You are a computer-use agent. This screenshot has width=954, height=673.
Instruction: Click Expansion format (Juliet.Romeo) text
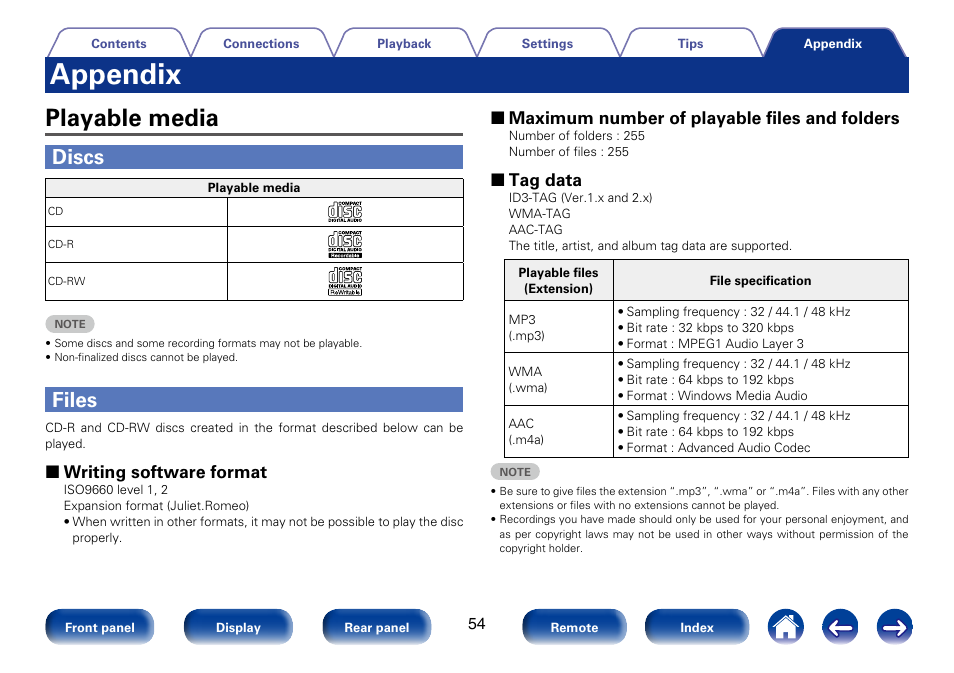156,506
